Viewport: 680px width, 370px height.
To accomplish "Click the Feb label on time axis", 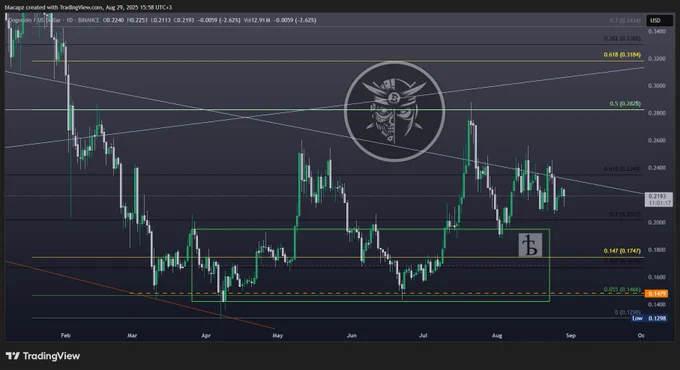I will coord(65,335).
